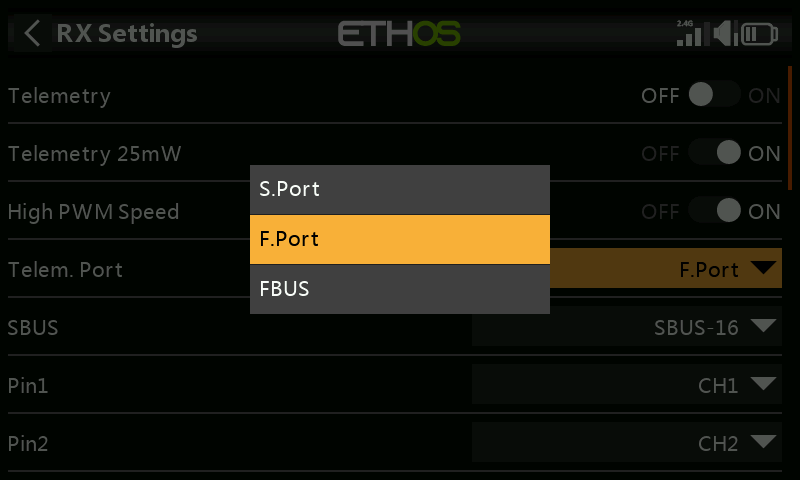Expand the Pin2 CH2 dropdown

(627, 443)
